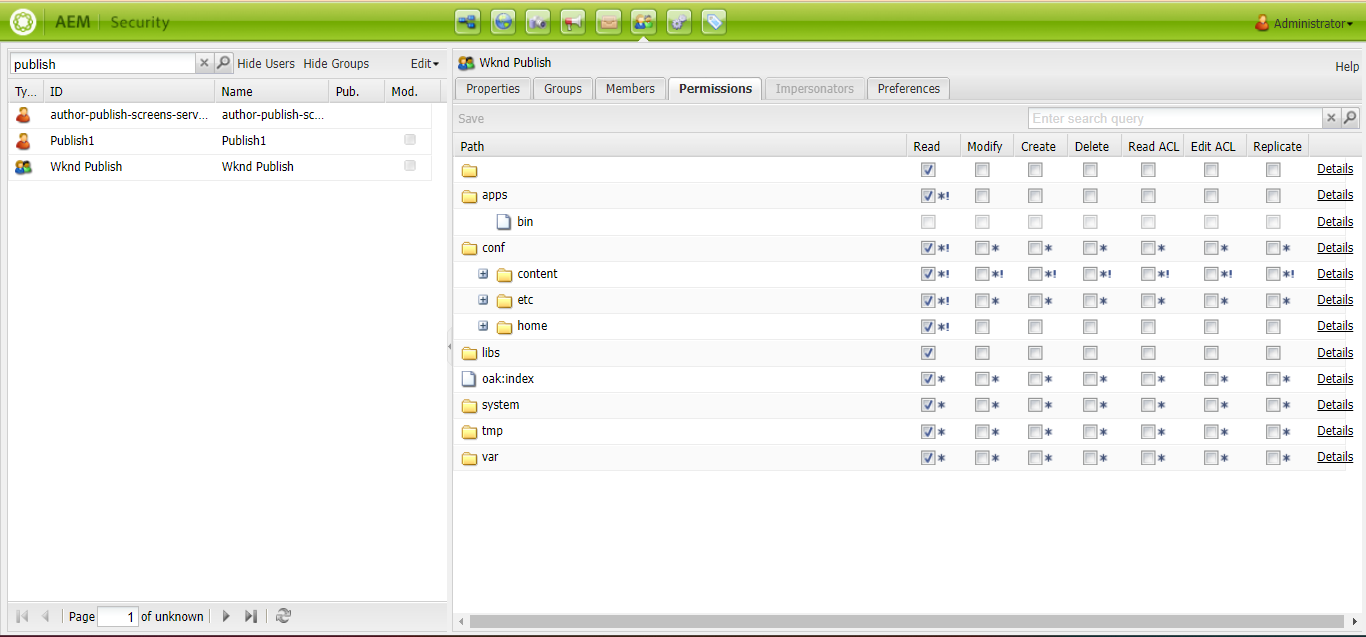Select the Wknd Publish ID cell
Image resolution: width=1366 pixels, height=637 pixels.
pyautogui.click(x=129, y=167)
